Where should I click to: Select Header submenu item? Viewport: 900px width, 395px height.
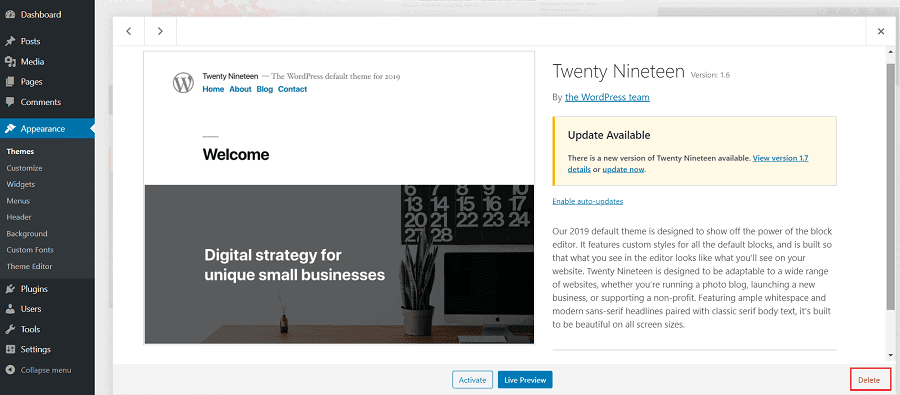point(19,217)
